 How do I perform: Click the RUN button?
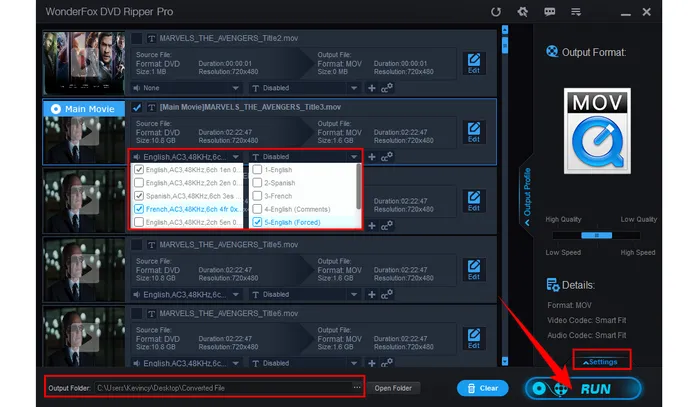(583, 389)
